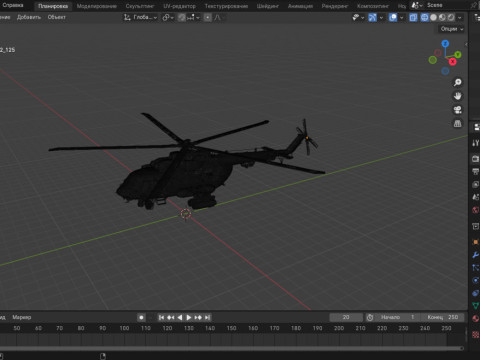This screenshot has height=360, width=480.
Task: Switch to the Текстурирование workspace tab
Action: (x=226, y=6)
